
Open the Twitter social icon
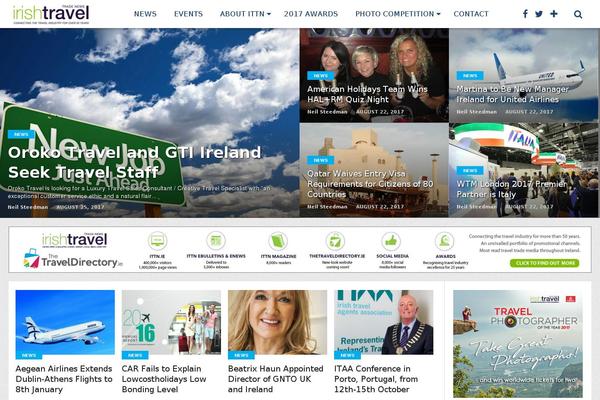[x=539, y=14]
